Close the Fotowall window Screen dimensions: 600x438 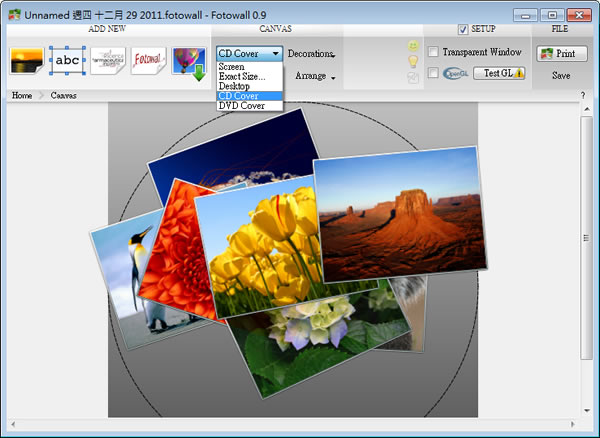(579, 15)
